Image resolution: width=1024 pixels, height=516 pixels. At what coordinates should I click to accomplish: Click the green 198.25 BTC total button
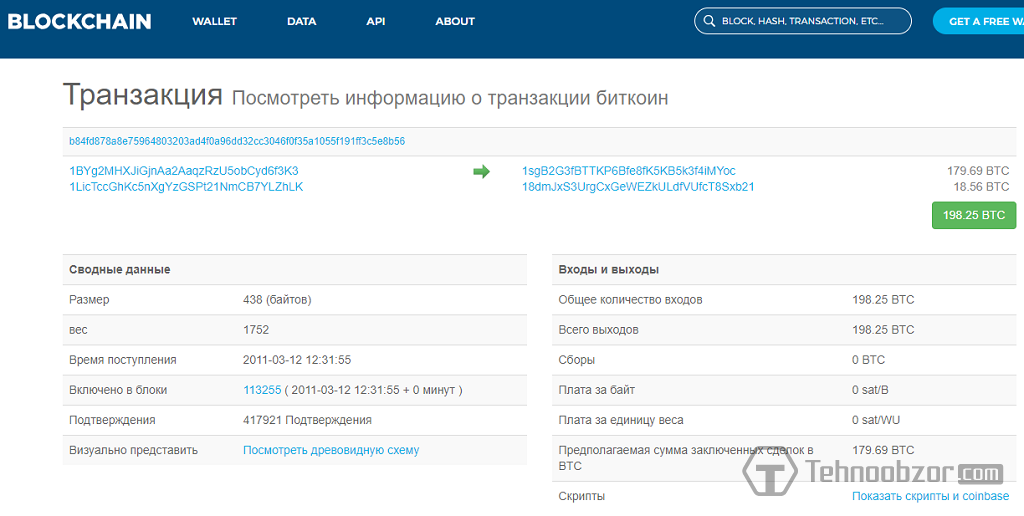(973, 215)
